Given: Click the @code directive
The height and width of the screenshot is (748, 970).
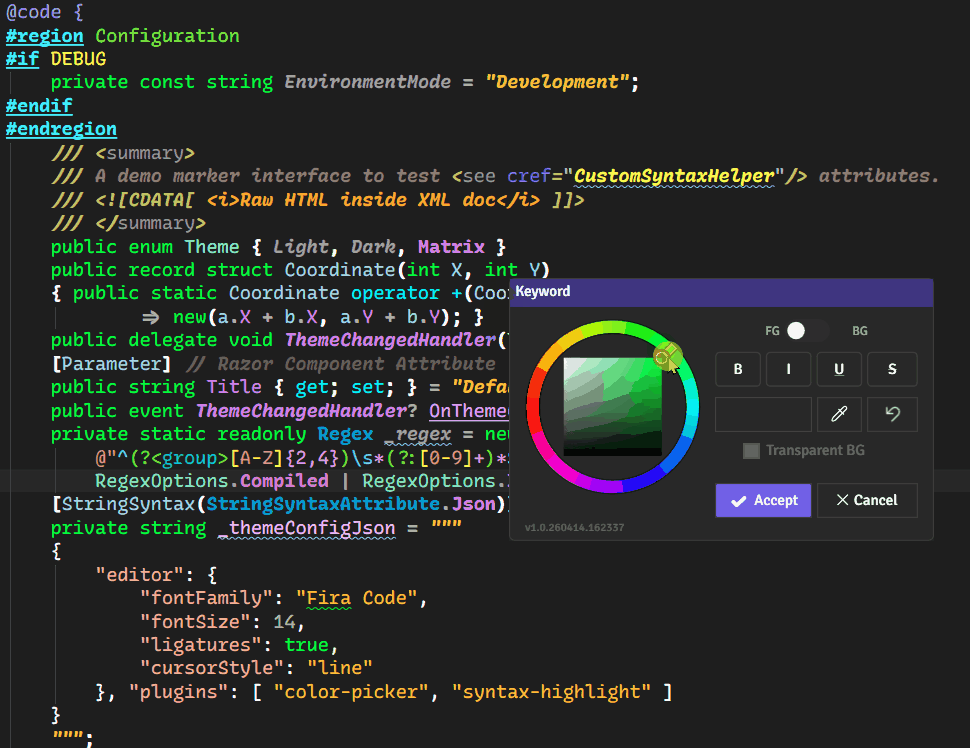Looking at the screenshot, I should point(33,12).
